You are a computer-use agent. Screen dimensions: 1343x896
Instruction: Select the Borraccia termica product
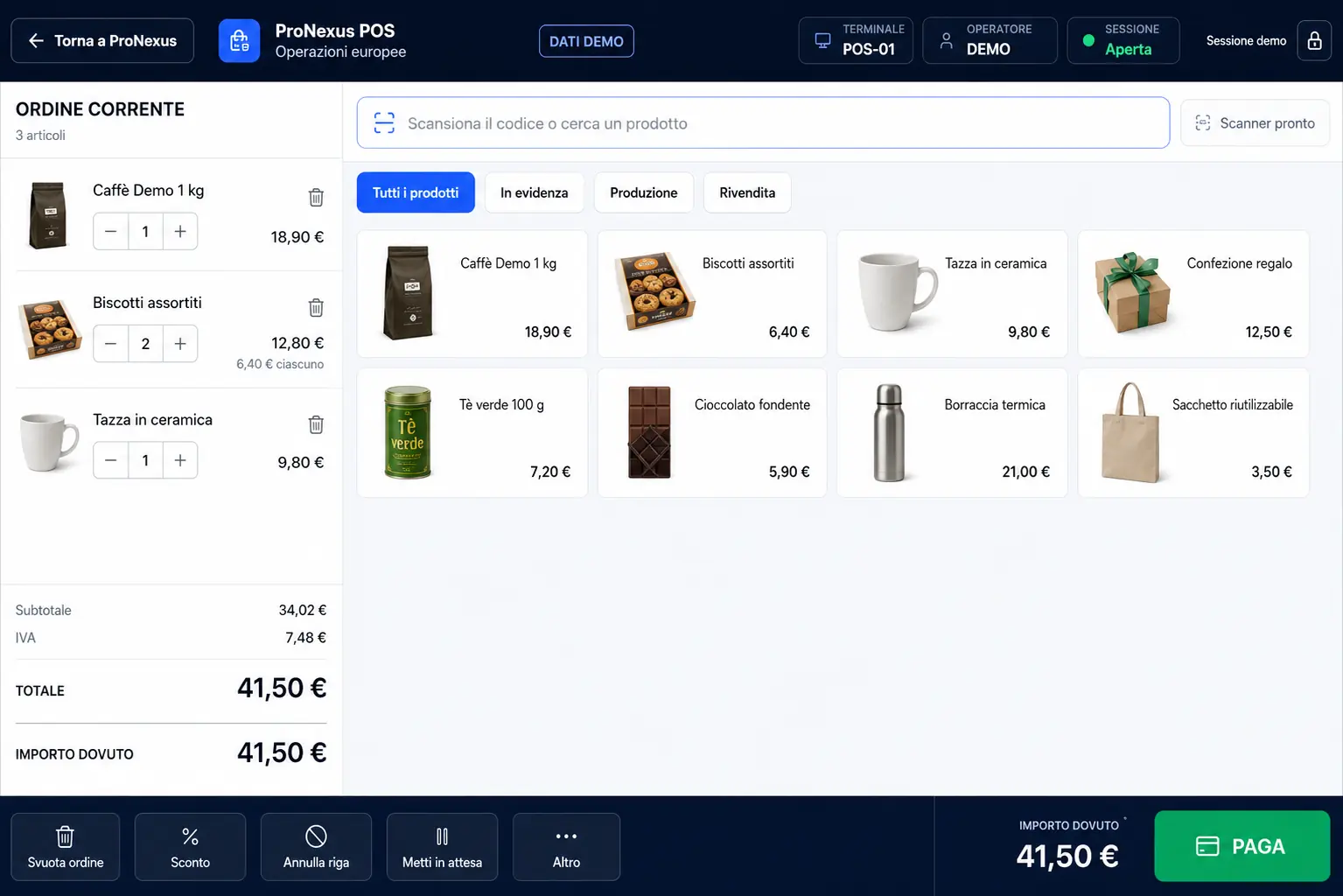click(952, 433)
